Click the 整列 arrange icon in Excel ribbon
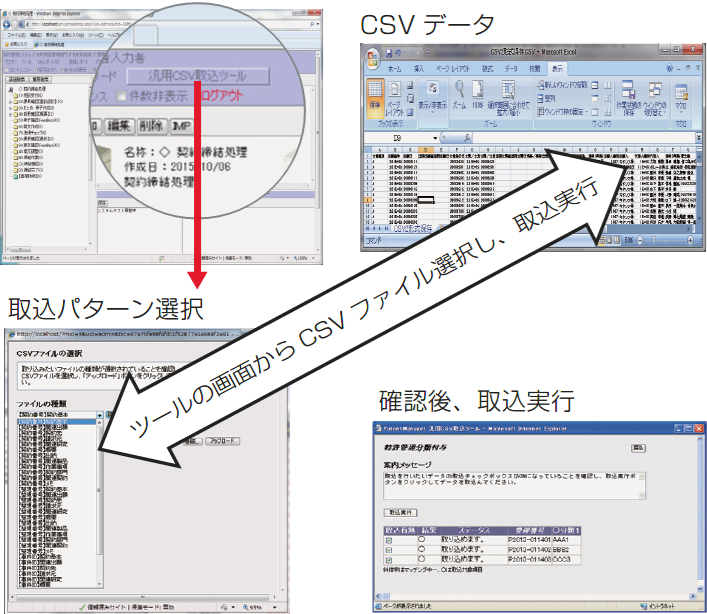 (546, 98)
